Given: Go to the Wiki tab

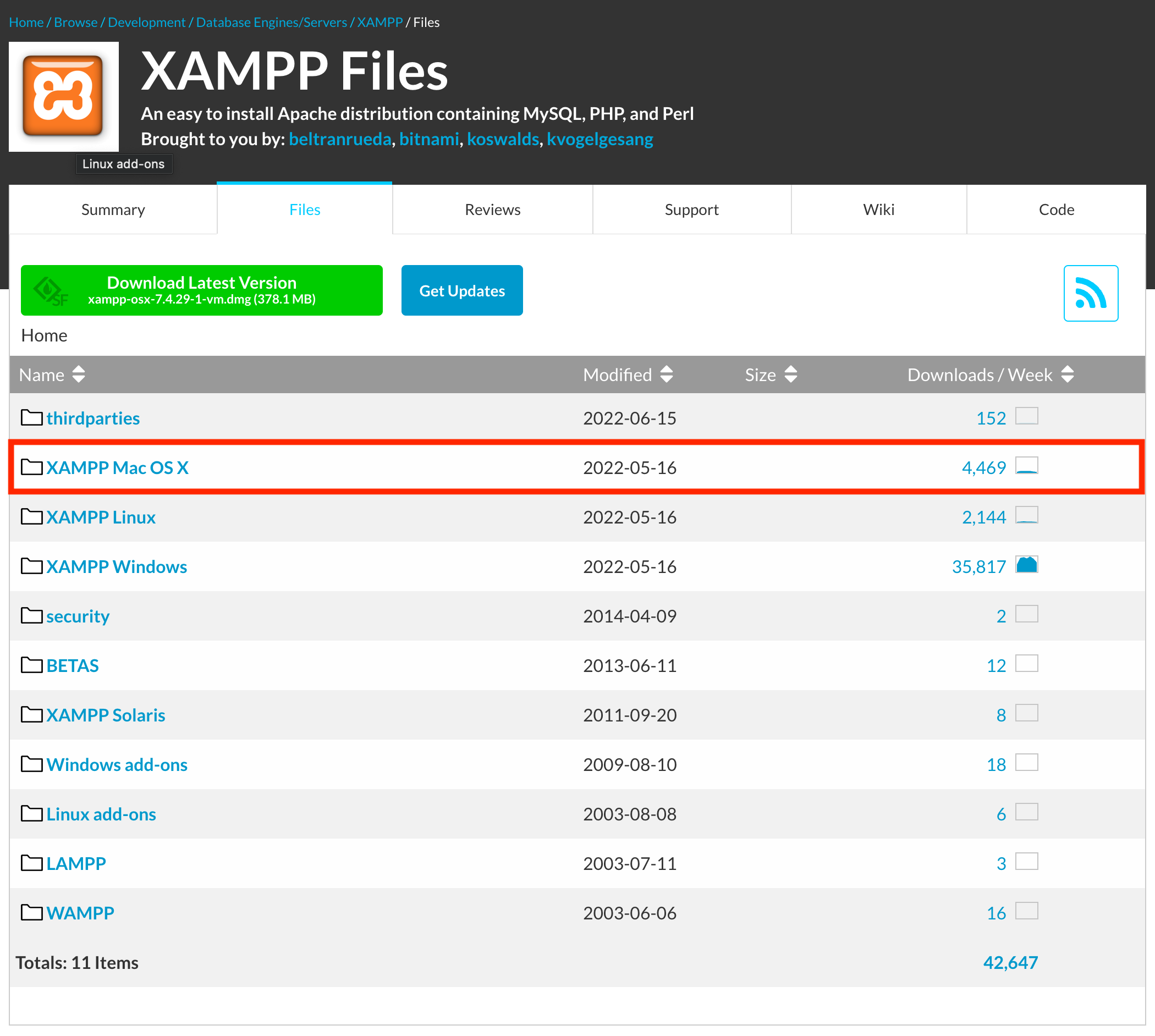Looking at the screenshot, I should (x=878, y=210).
